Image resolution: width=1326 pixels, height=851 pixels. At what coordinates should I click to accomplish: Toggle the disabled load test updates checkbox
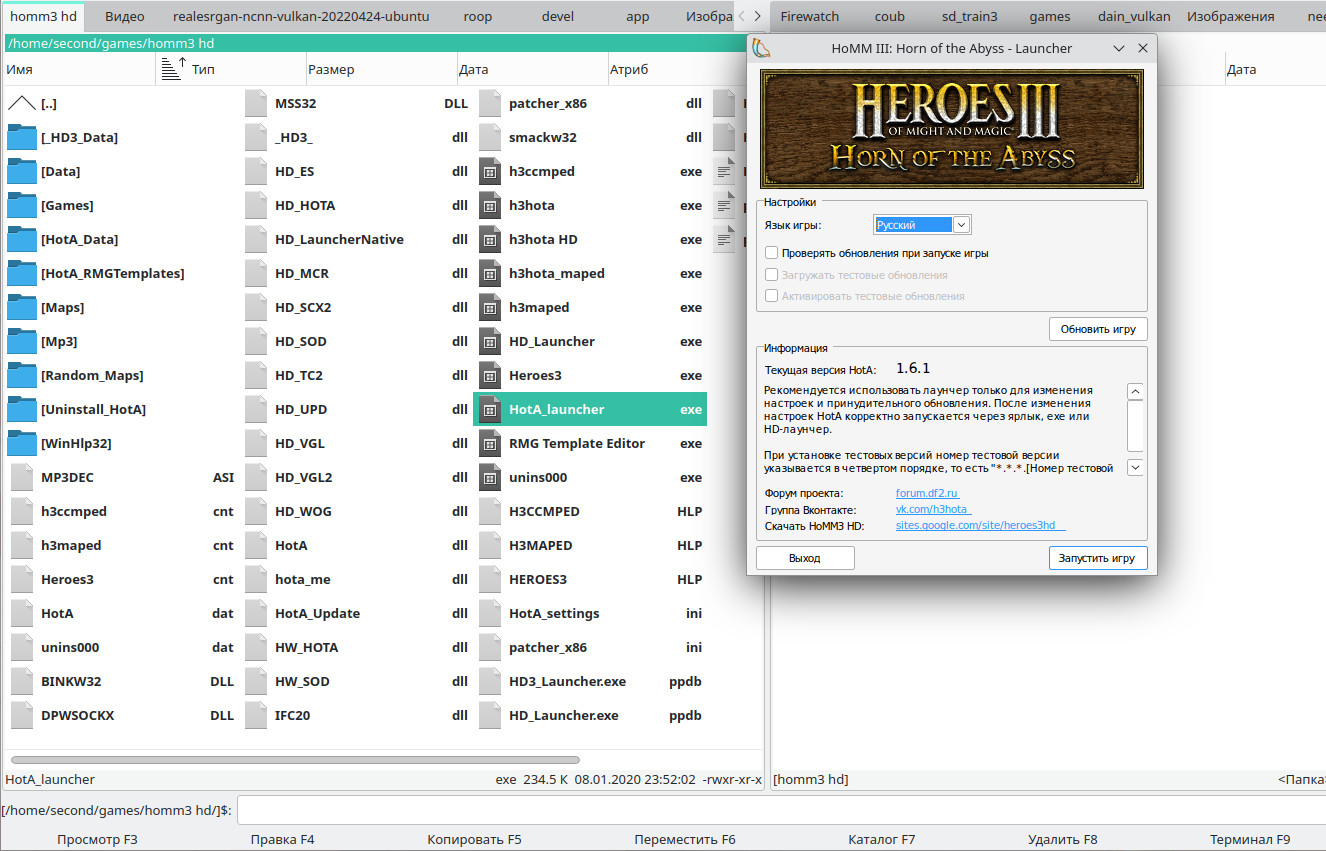tap(771, 274)
